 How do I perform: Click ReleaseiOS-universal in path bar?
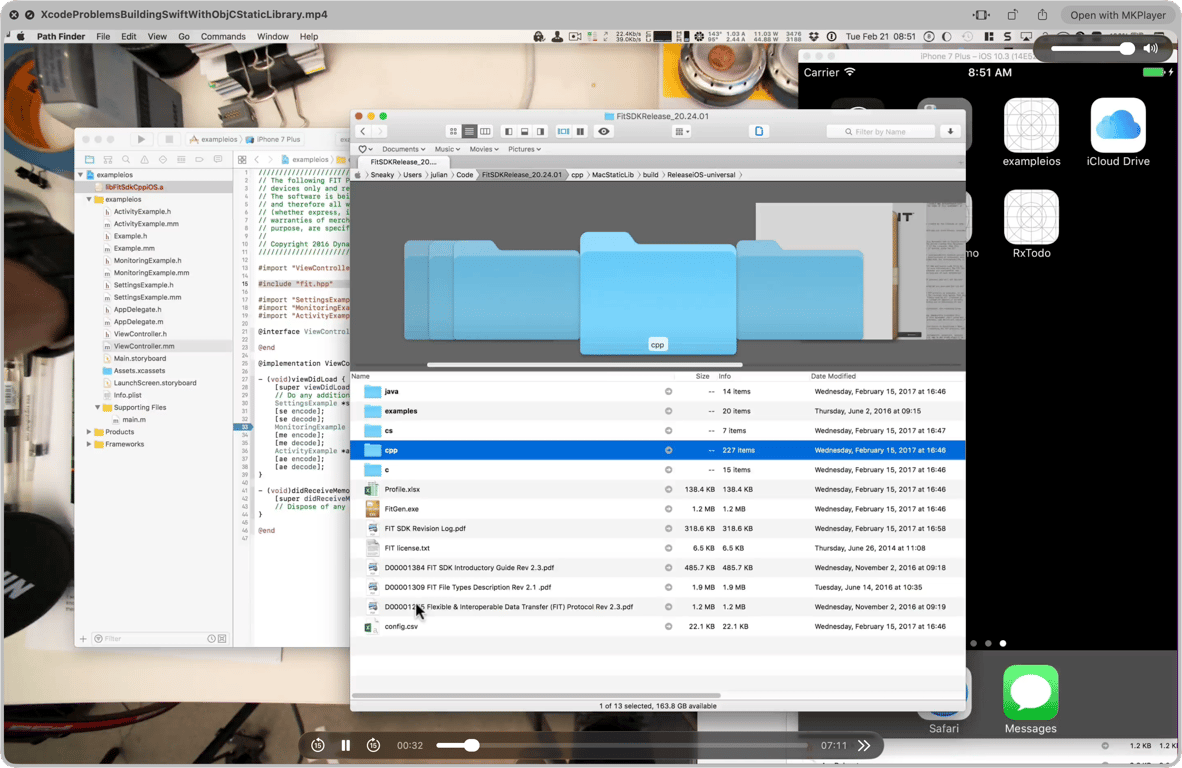point(701,175)
